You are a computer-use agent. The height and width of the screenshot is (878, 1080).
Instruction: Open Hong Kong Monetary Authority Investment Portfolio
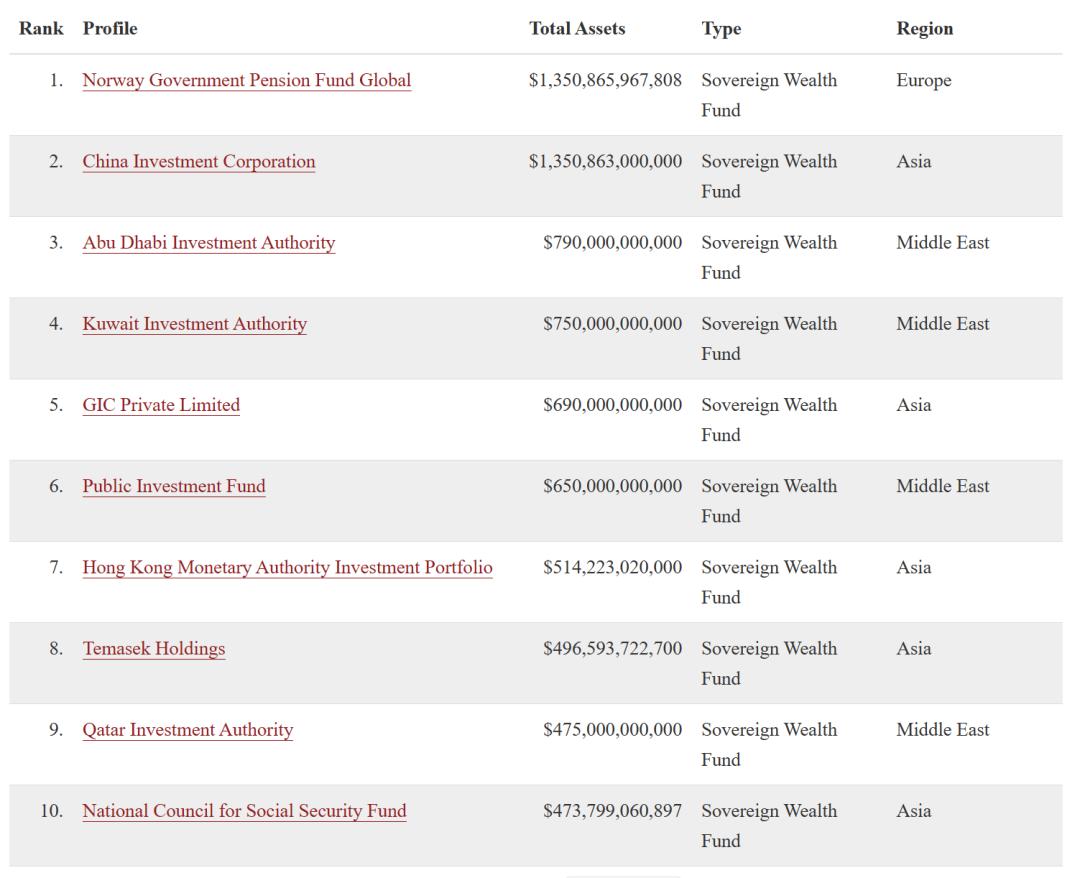tap(287, 567)
